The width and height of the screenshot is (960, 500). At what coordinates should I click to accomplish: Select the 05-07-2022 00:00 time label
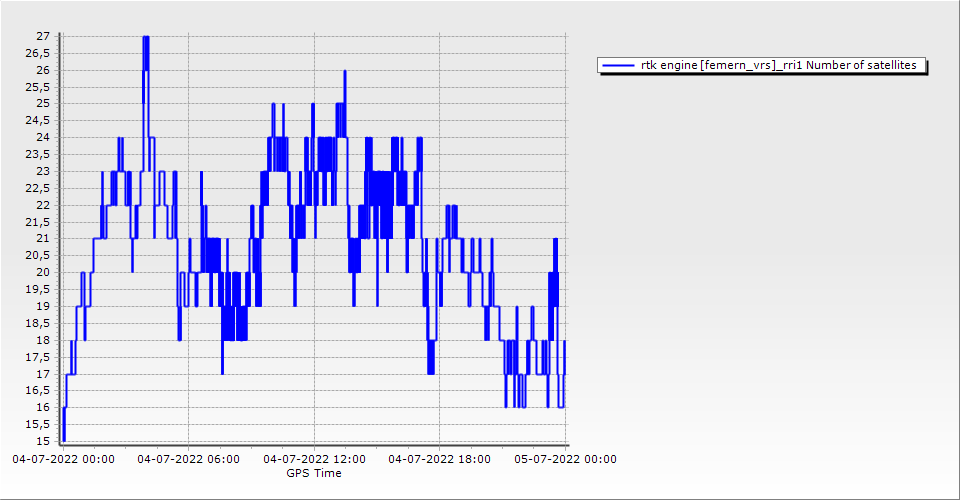click(x=565, y=460)
